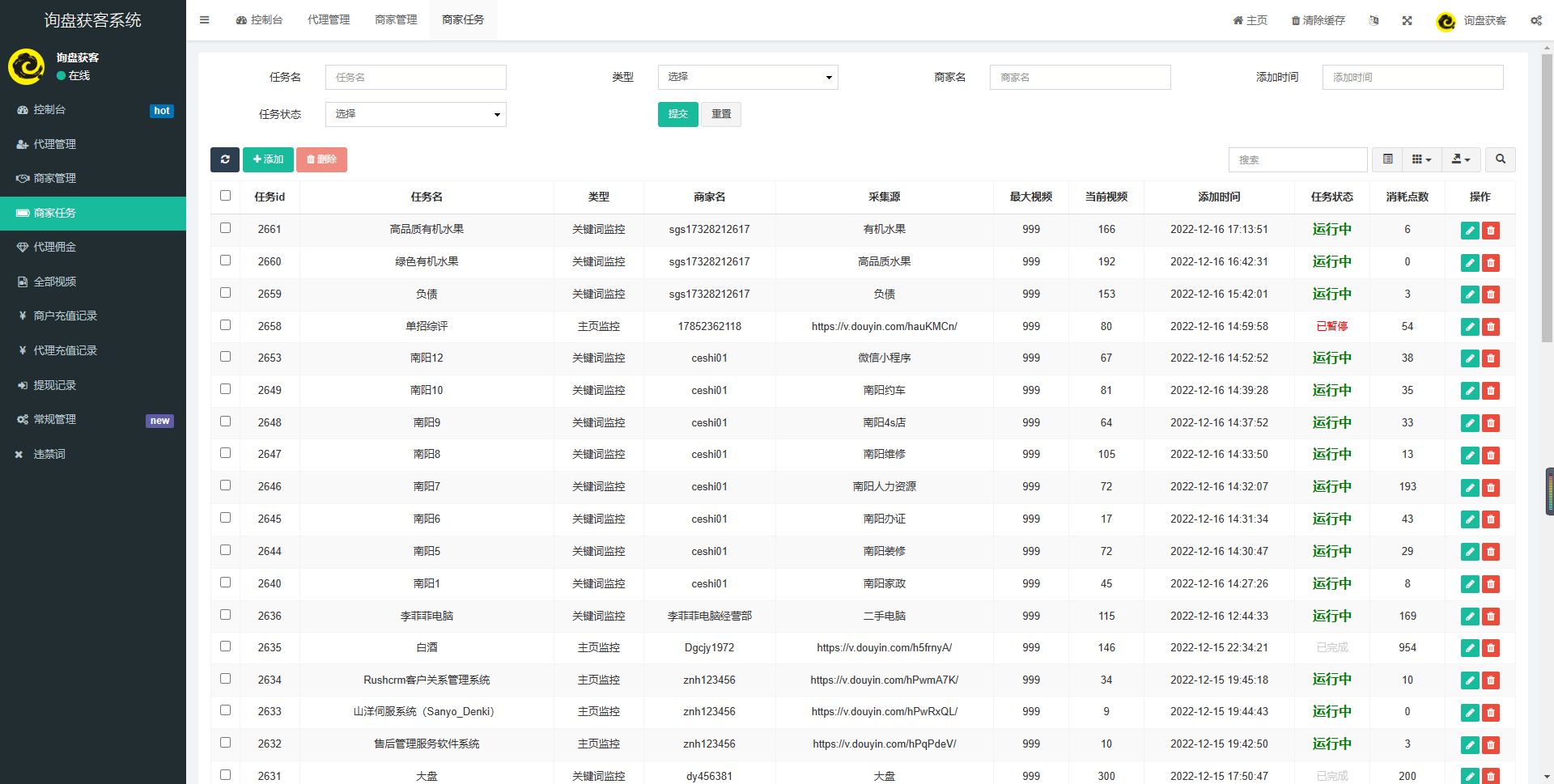Click the page vertical scrollbar thumb
Screen dimensions: 1554x784
click(1547, 198)
